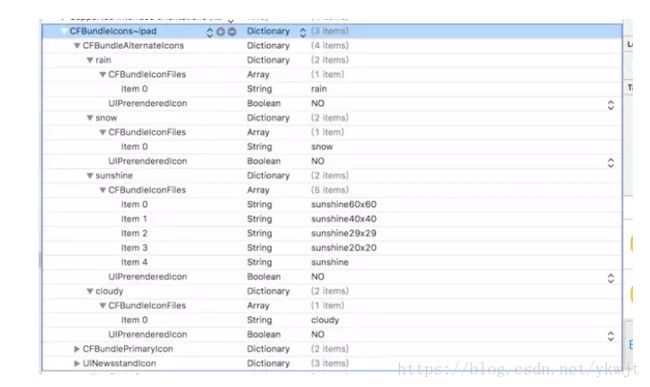Toggle rain UIPrerenderedIcon boolean stepper
The width and height of the screenshot is (650, 387).
click(611, 105)
